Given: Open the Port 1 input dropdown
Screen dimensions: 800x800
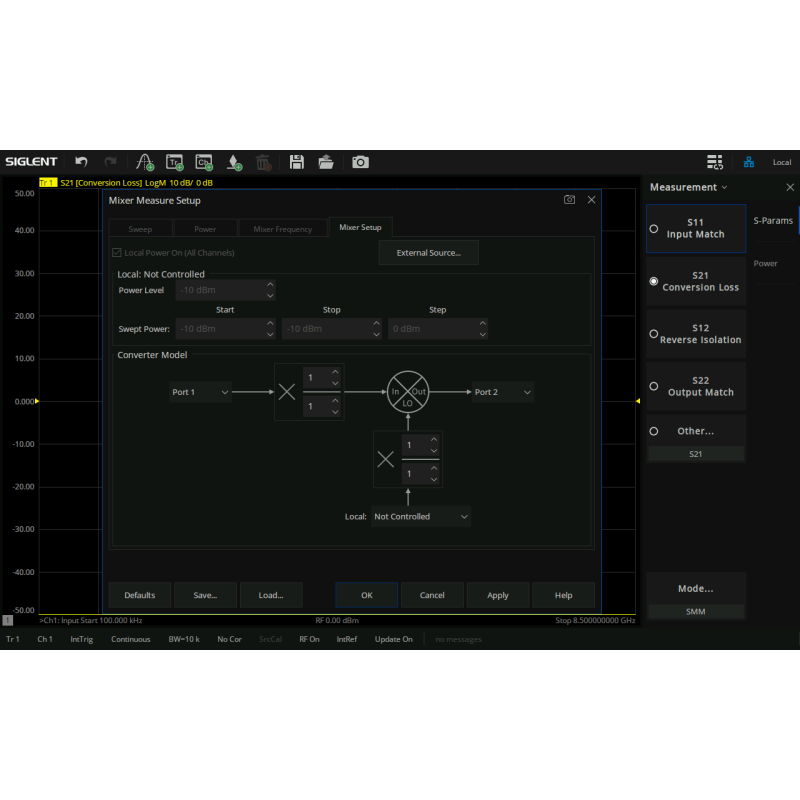Looking at the screenshot, I should pyautogui.click(x=201, y=392).
